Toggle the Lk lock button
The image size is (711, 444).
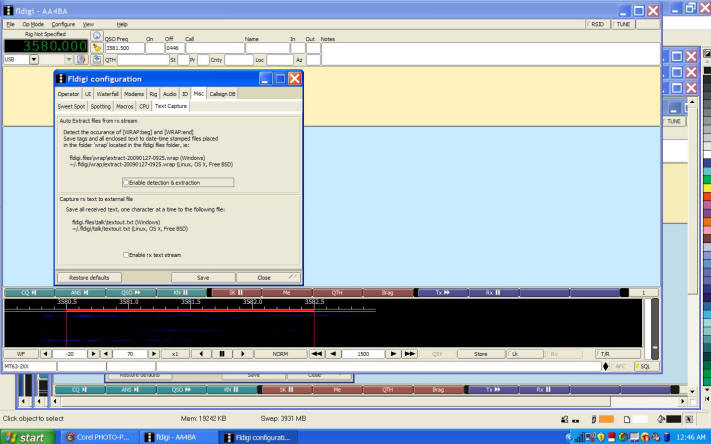(524, 354)
